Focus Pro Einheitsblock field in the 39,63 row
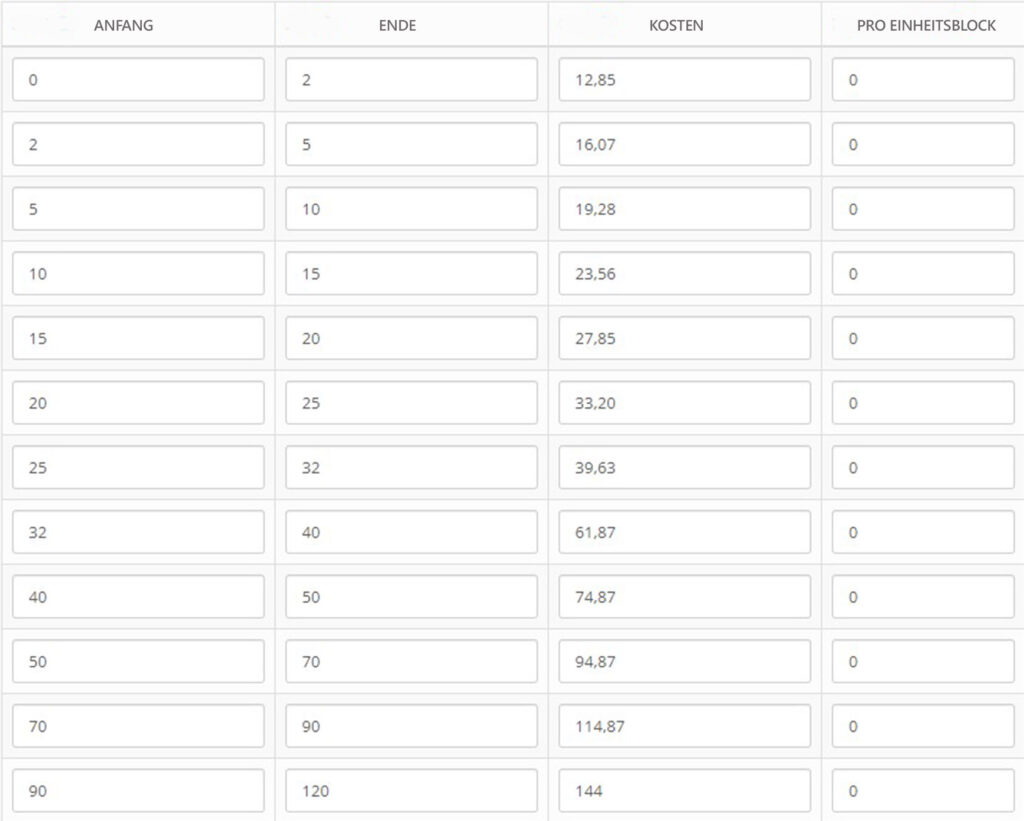This screenshot has height=821, width=1024. click(923, 467)
